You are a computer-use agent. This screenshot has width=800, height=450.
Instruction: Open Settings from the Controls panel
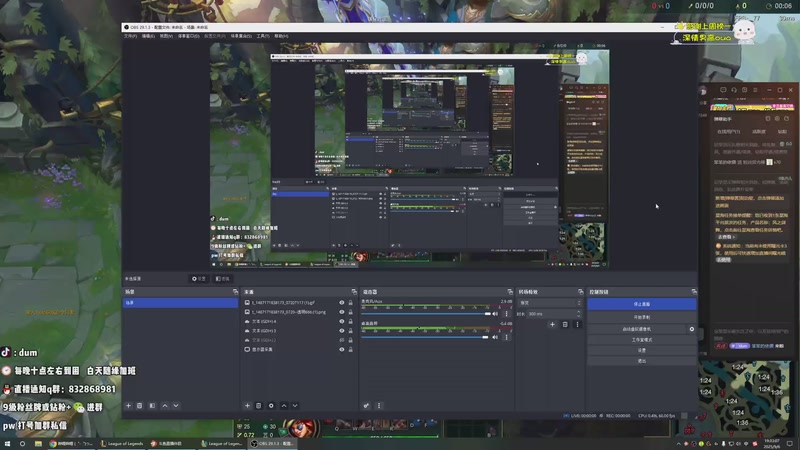click(641, 350)
